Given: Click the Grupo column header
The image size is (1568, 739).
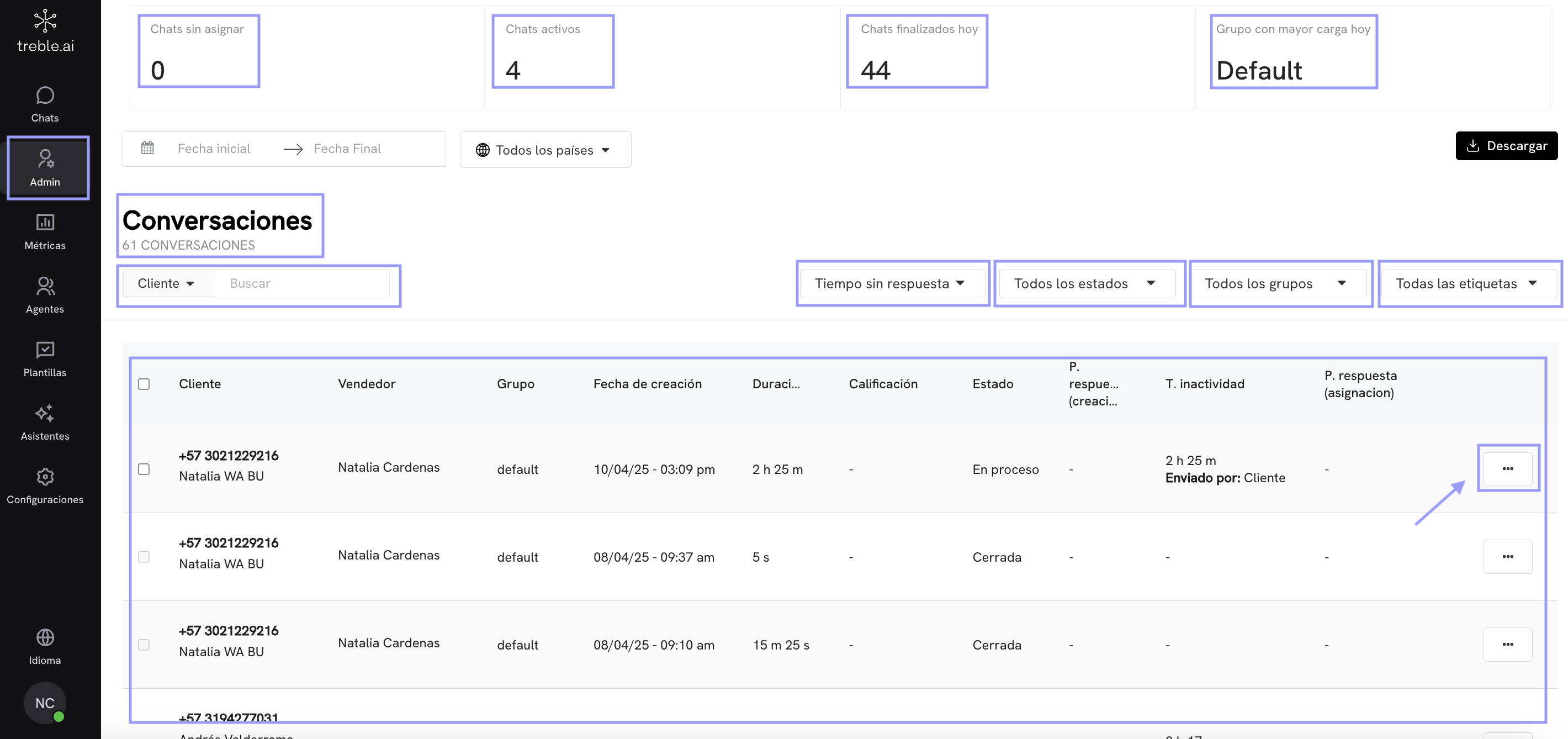Looking at the screenshot, I should click(x=515, y=383).
